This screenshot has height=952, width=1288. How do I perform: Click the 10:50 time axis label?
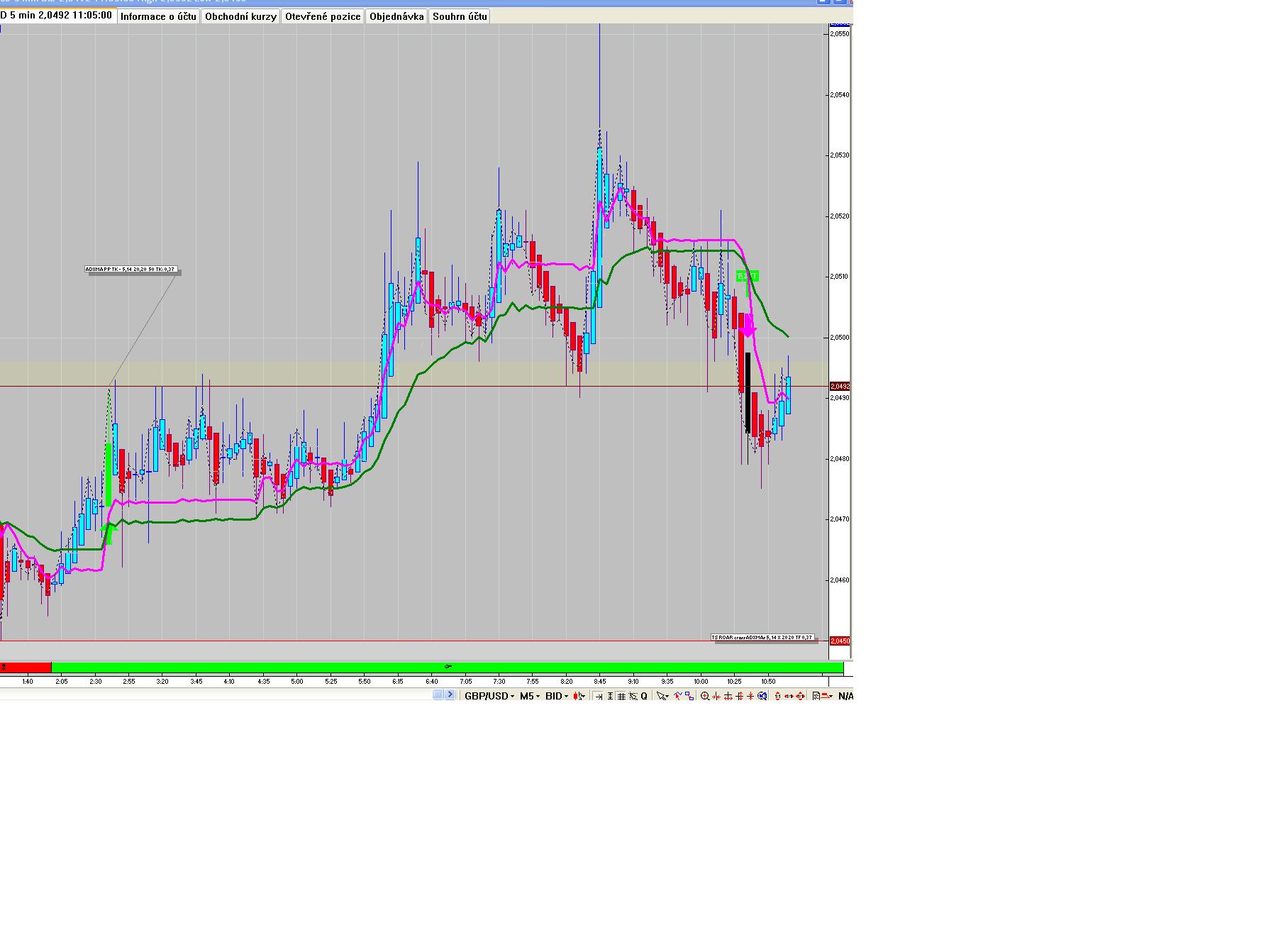pyautogui.click(x=768, y=682)
